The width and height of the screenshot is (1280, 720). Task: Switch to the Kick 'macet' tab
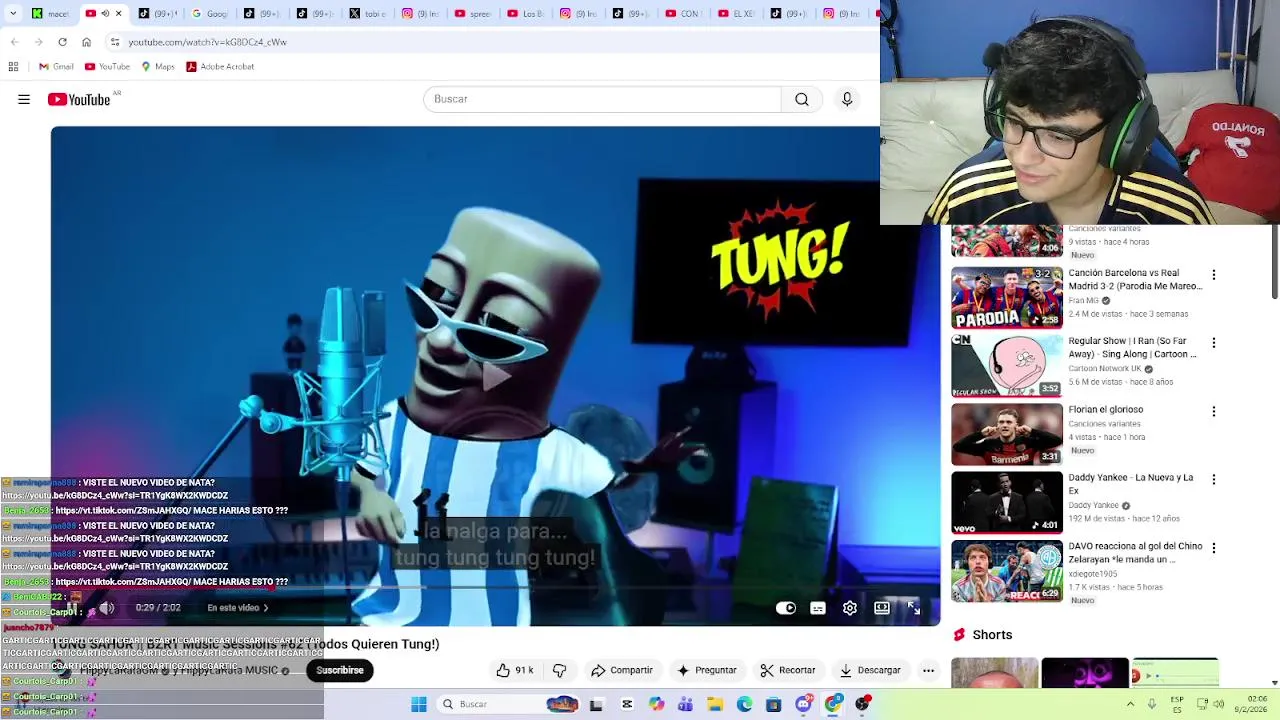[50, 13]
